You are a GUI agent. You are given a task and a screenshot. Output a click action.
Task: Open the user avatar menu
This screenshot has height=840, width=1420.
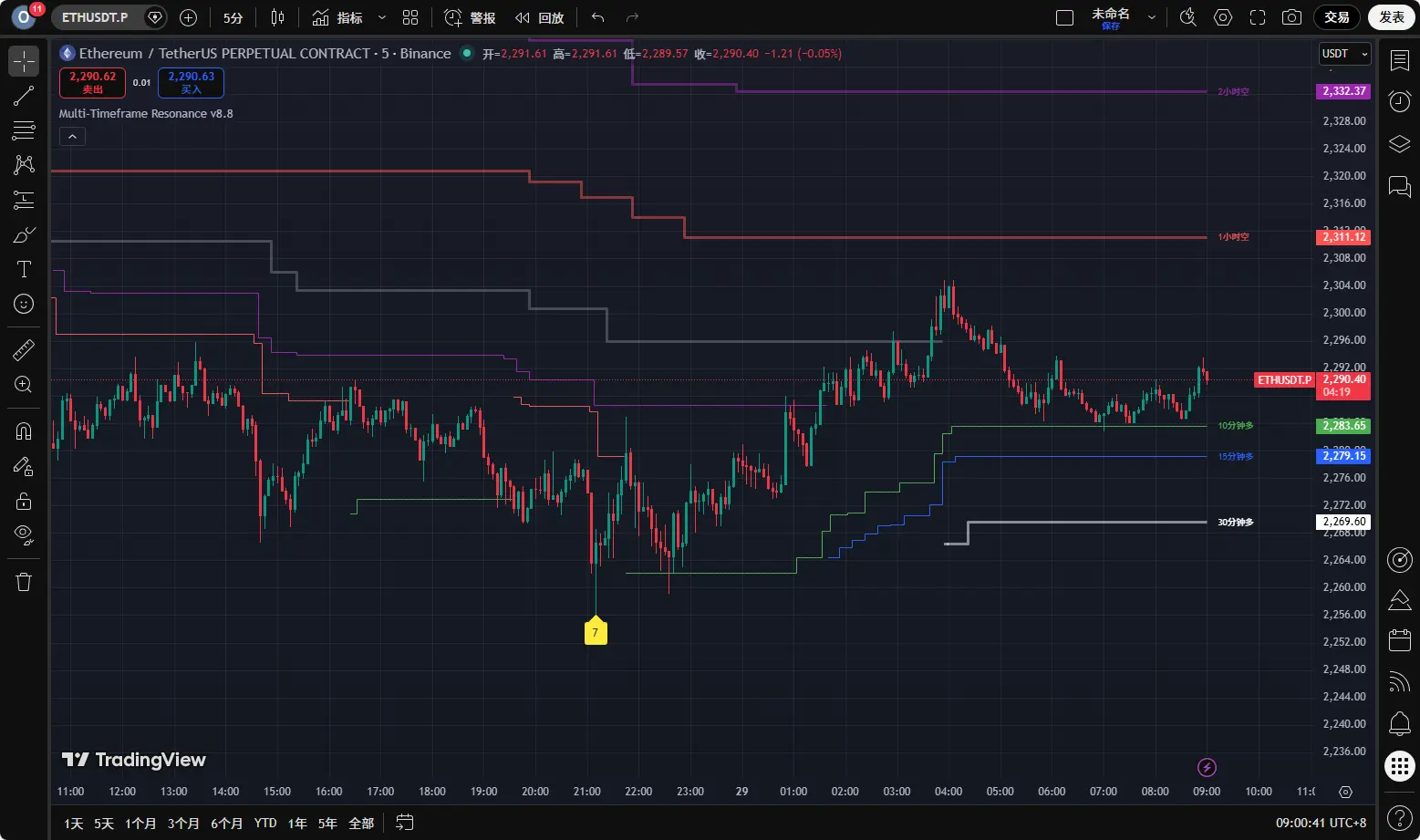[25, 17]
